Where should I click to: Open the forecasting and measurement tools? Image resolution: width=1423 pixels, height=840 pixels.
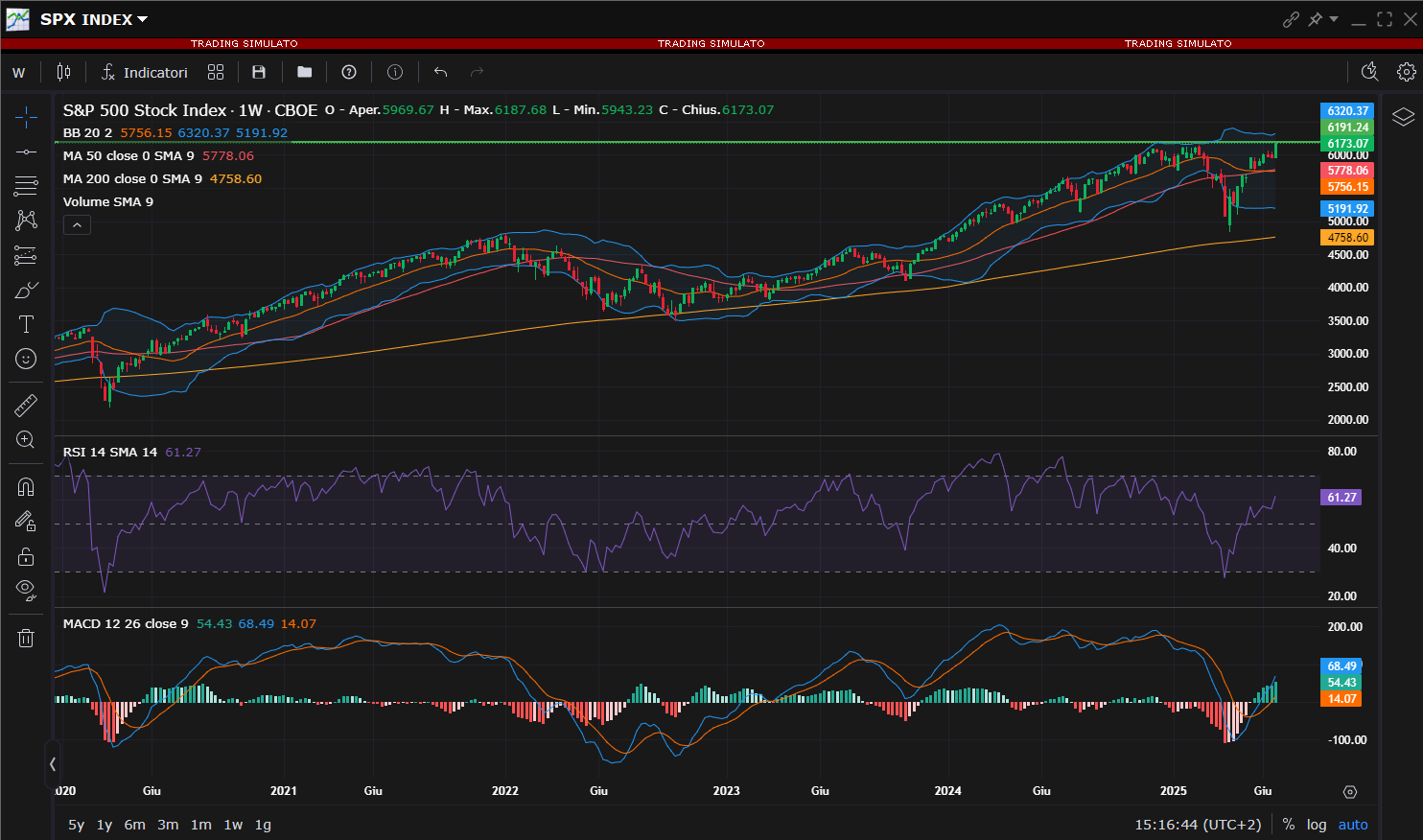(26, 255)
